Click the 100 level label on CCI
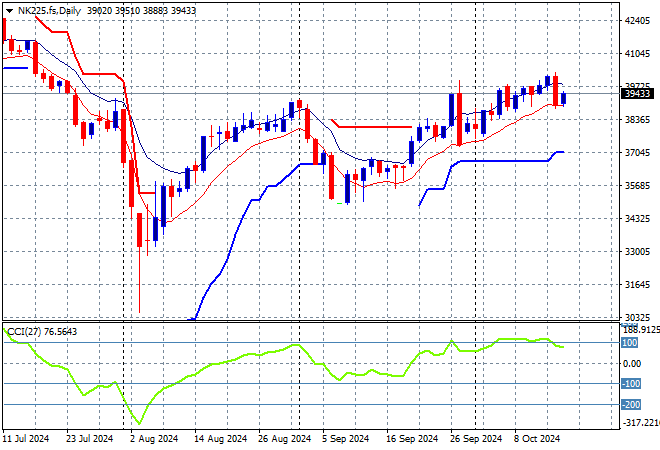660x450 pixels. pyautogui.click(x=630, y=343)
